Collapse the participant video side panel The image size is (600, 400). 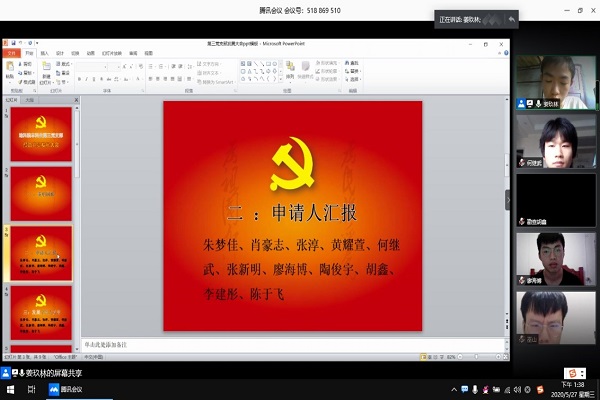507,200
